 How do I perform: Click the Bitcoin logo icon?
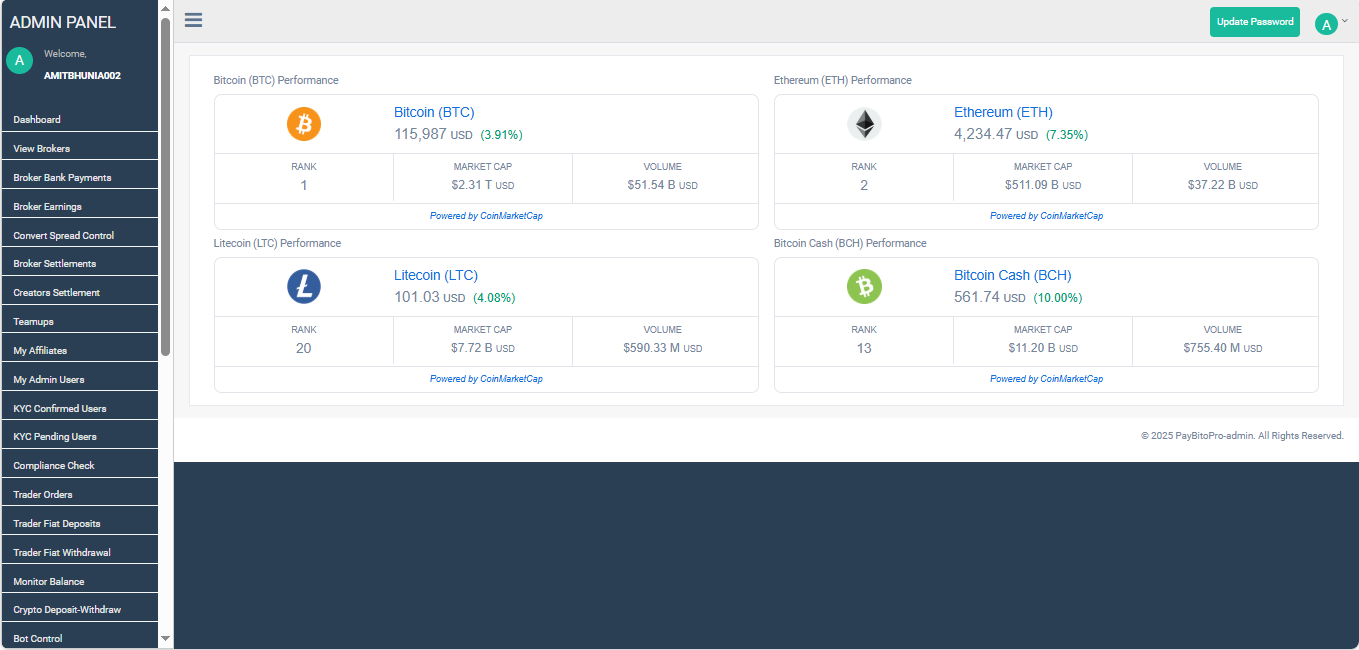tap(303, 124)
